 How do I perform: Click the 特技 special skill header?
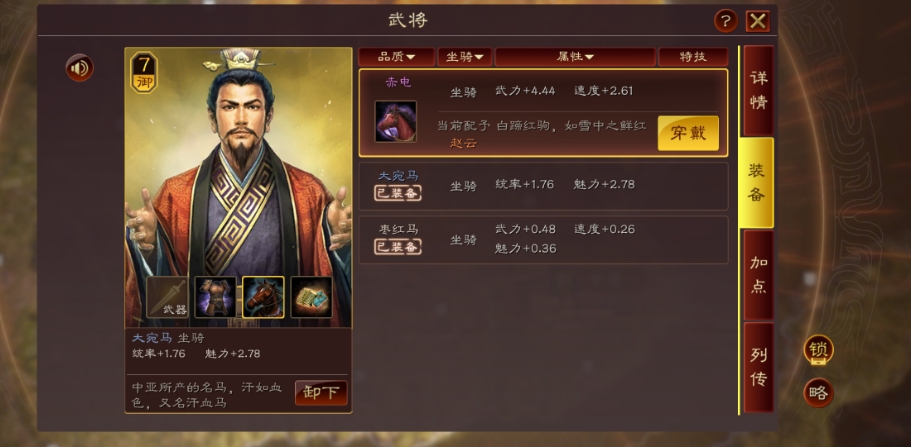tap(693, 57)
